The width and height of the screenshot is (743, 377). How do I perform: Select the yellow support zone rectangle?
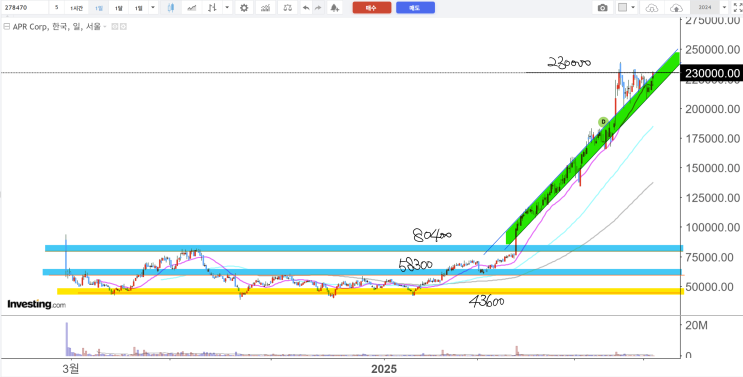pos(370,291)
